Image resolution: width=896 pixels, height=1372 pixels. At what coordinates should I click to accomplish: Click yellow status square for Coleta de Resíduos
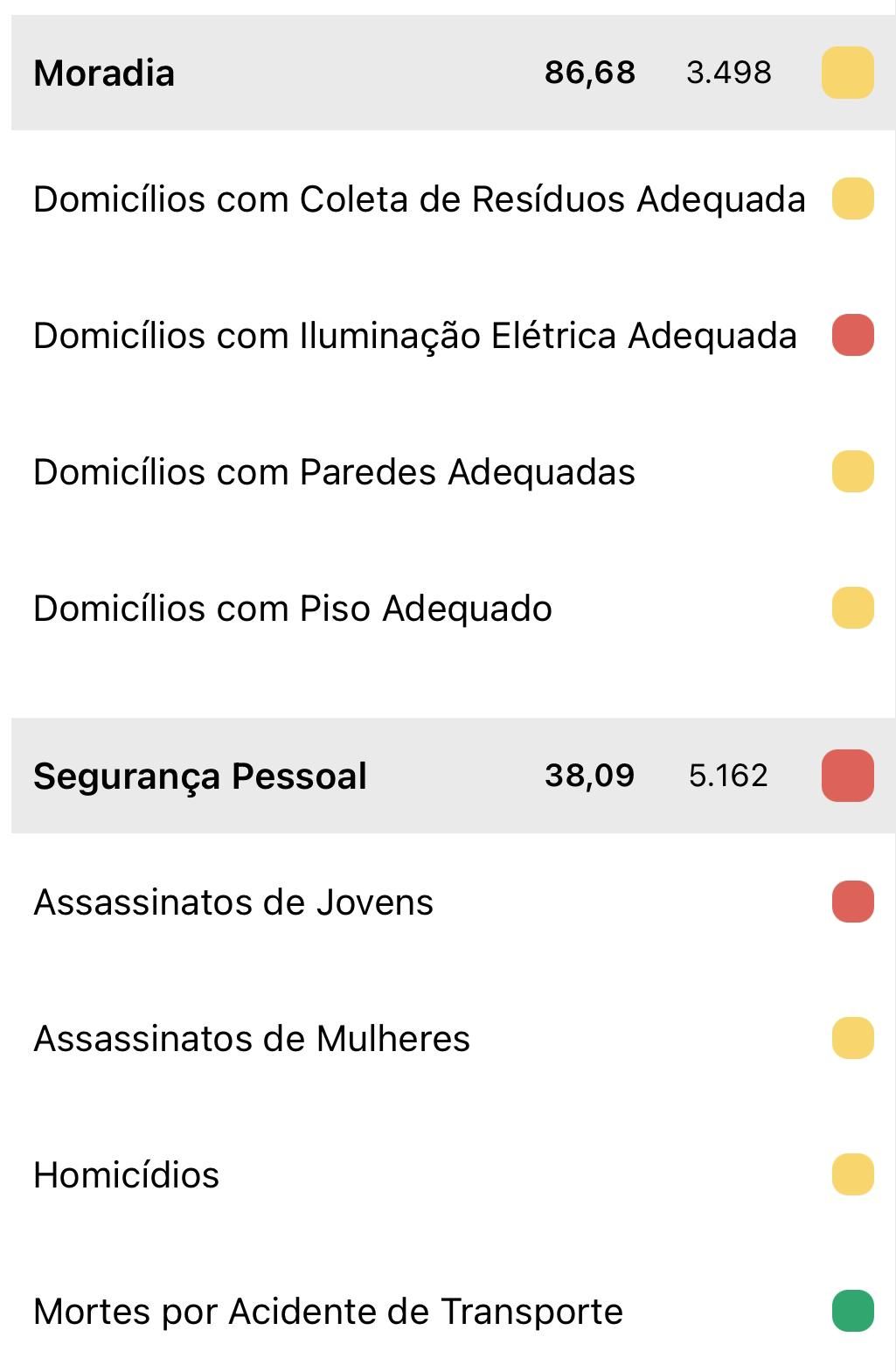852,198
